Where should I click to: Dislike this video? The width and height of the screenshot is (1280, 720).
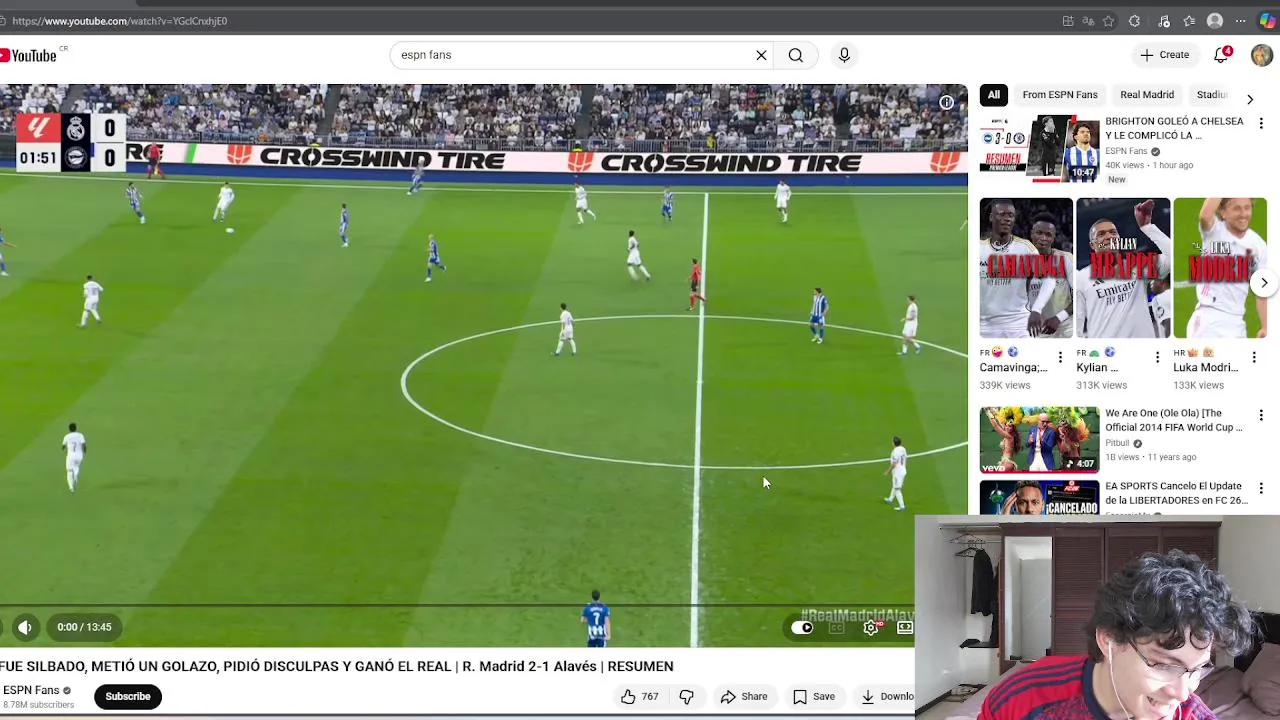tap(687, 697)
